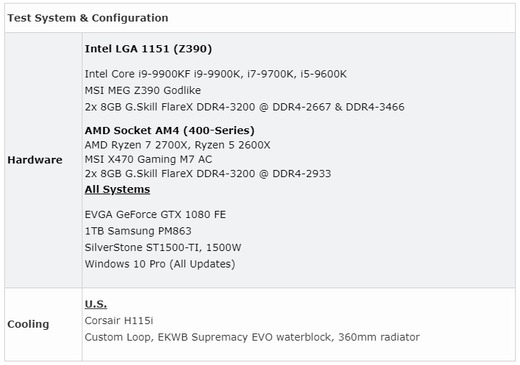Select the Hardware row label

click(35, 160)
